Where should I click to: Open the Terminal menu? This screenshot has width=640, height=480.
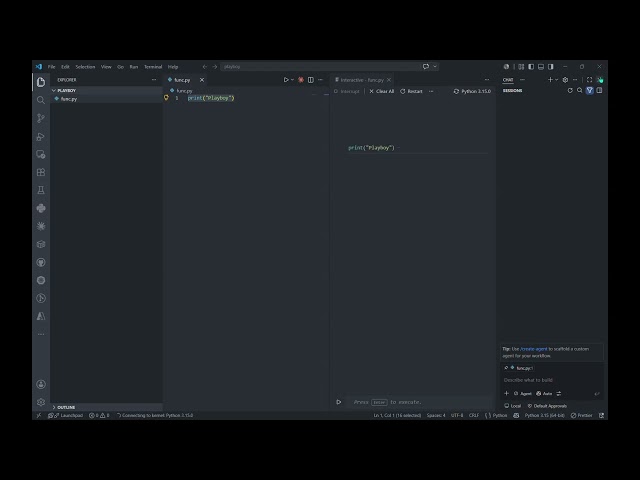[153, 67]
